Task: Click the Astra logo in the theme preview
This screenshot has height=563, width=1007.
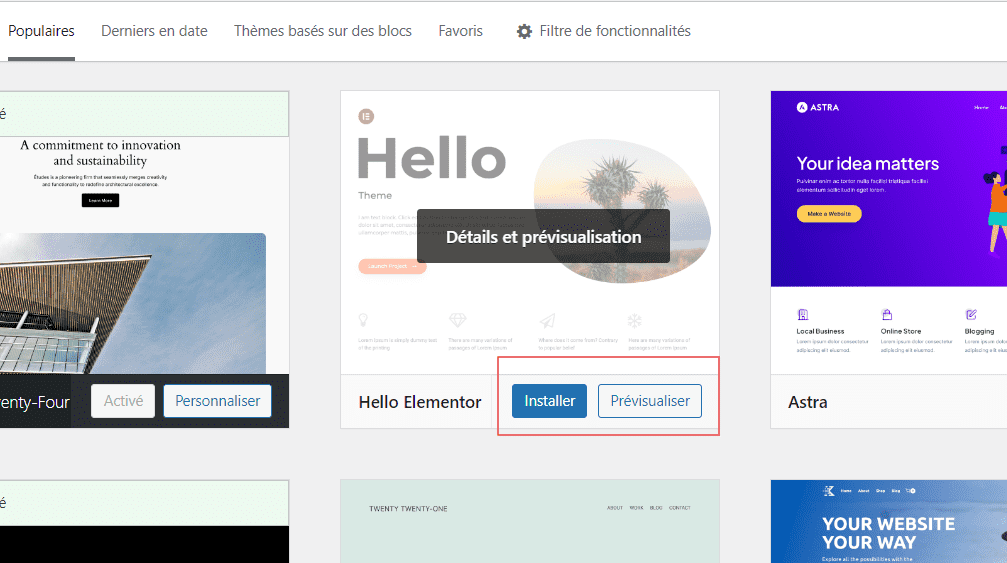Action: (818, 107)
